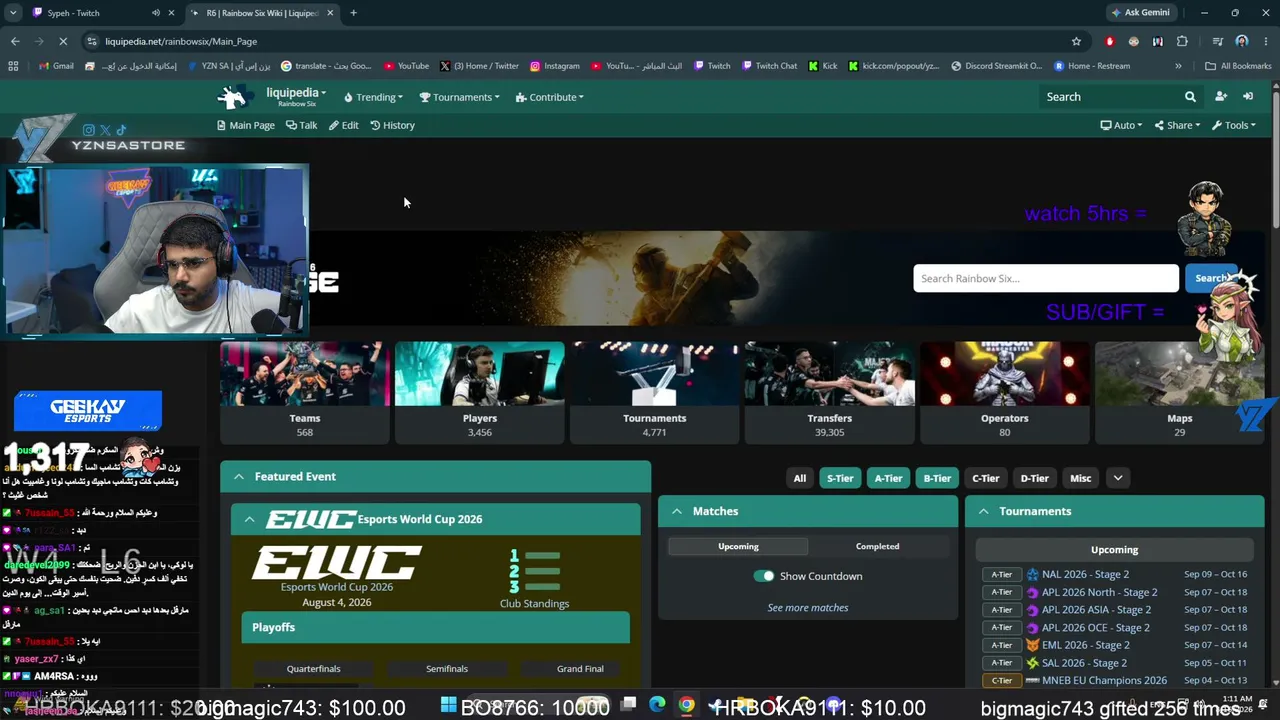Image resolution: width=1280 pixels, height=720 pixels.
Task: Open the Instagram bookmark
Action: point(555,66)
